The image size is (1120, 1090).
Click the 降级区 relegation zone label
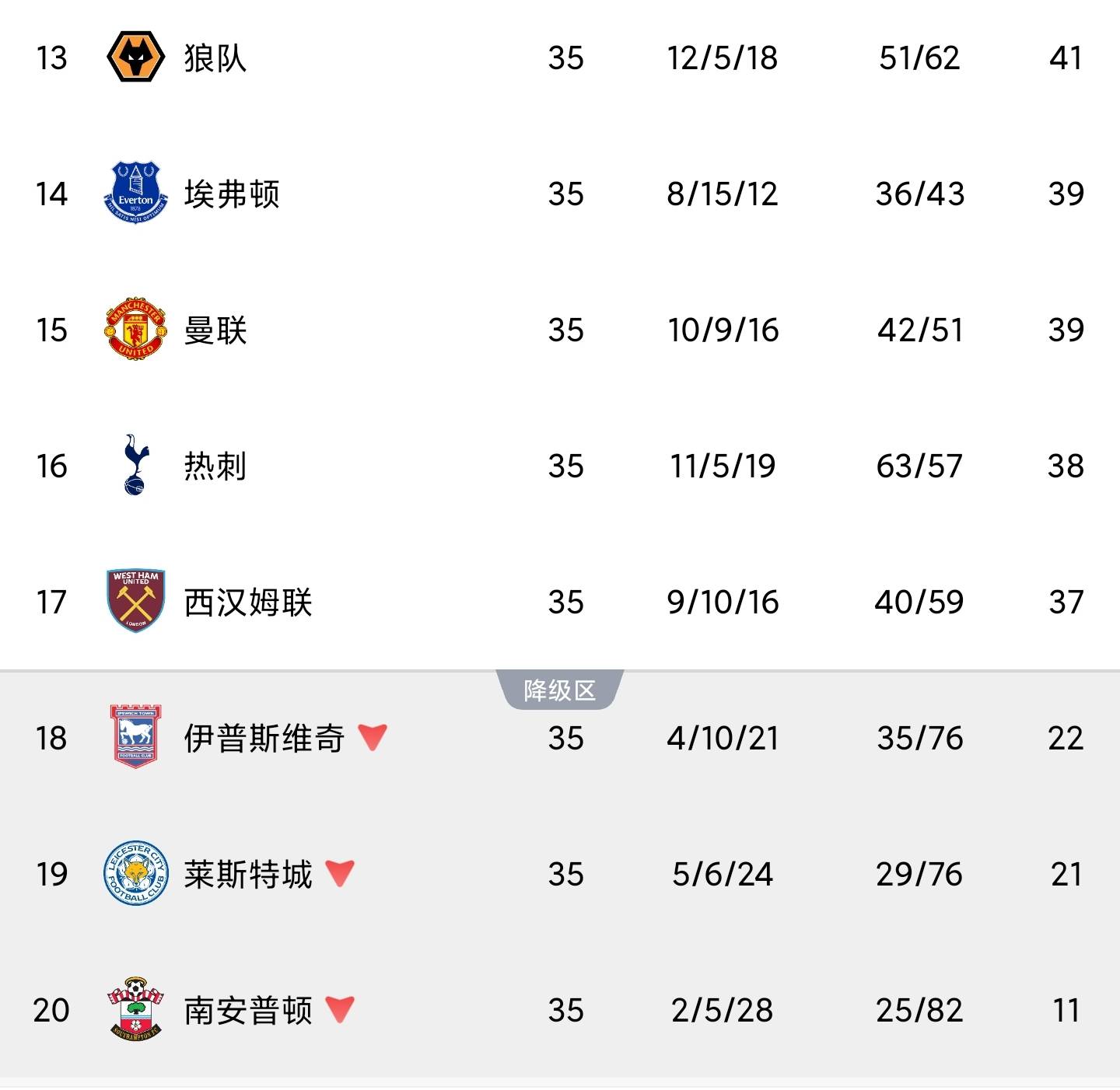tap(559, 690)
